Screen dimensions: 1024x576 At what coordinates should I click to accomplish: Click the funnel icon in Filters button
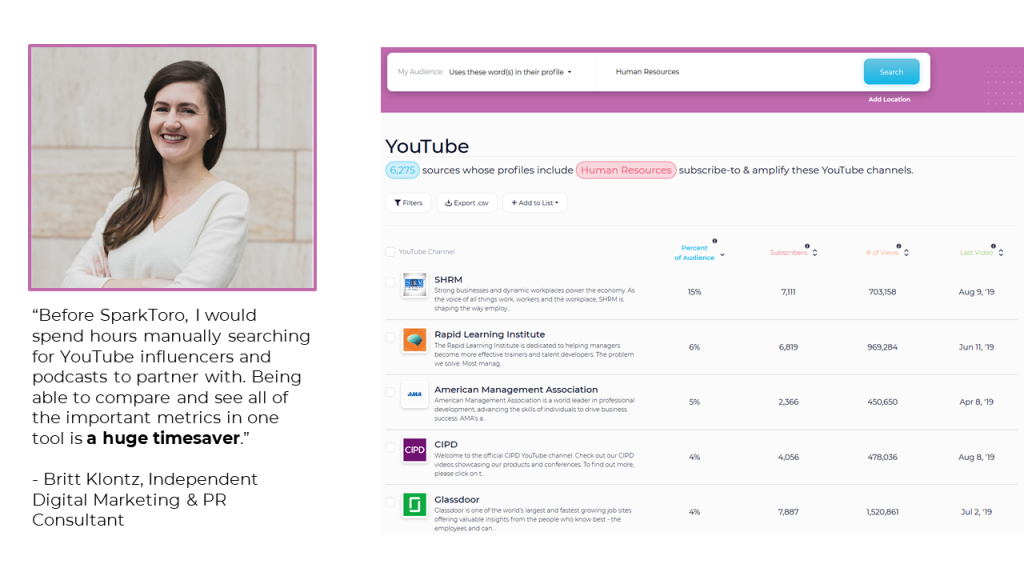(397, 203)
